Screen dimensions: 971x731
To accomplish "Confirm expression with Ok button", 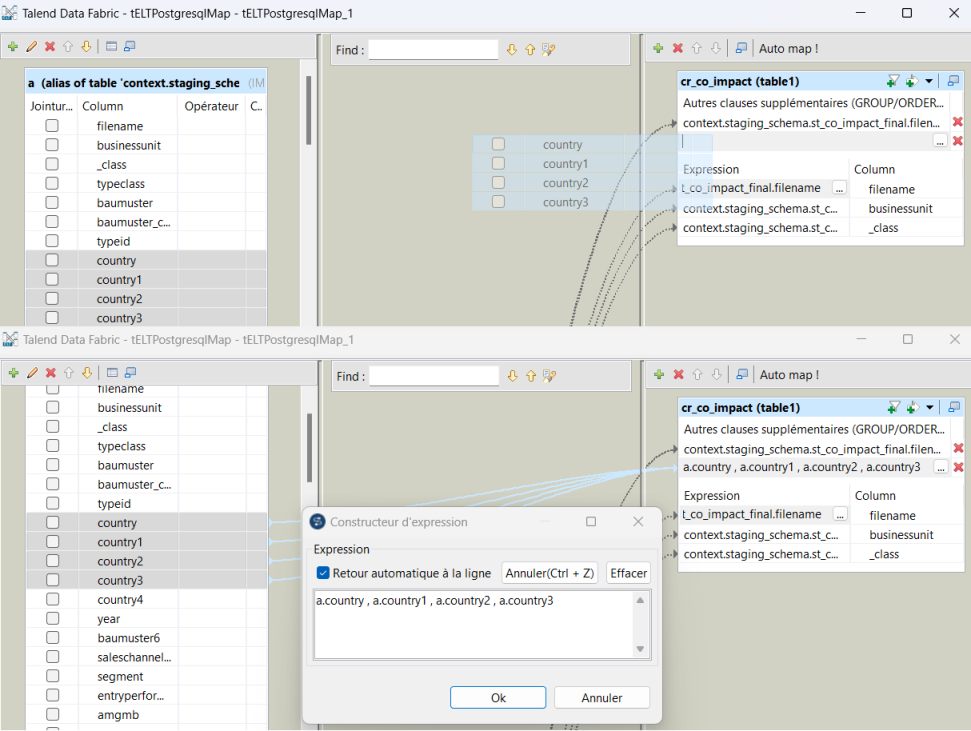I will pos(498,698).
